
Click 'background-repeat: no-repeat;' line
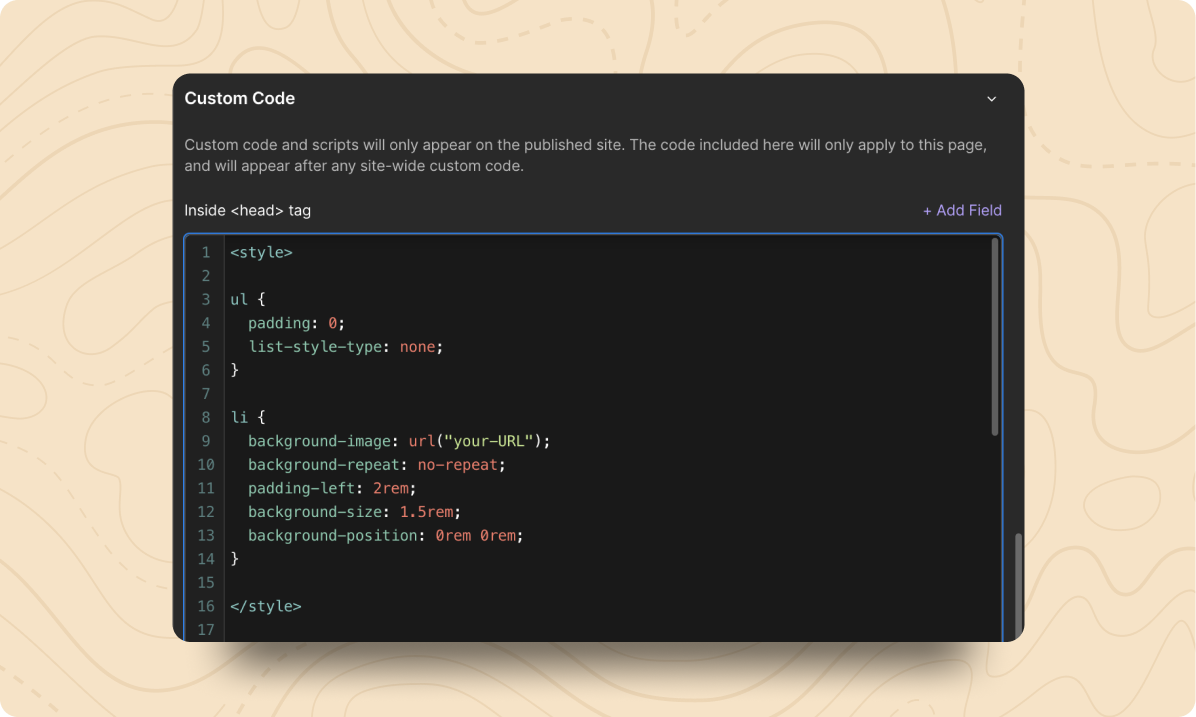coord(377,465)
